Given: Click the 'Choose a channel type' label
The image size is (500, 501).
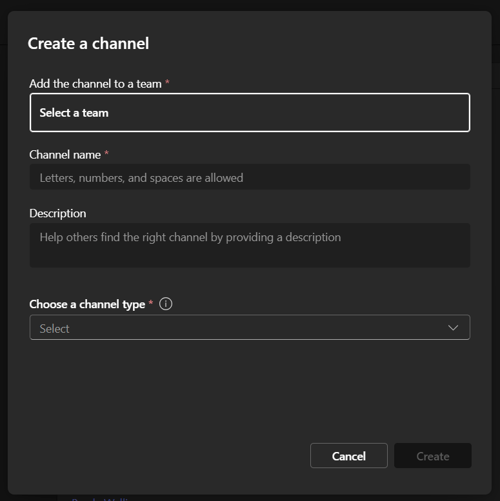Looking at the screenshot, I should pyautogui.click(x=87, y=304).
